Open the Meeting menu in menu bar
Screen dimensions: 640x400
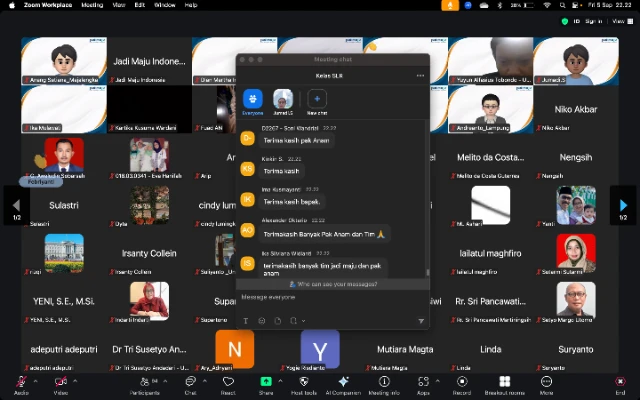(91, 5)
